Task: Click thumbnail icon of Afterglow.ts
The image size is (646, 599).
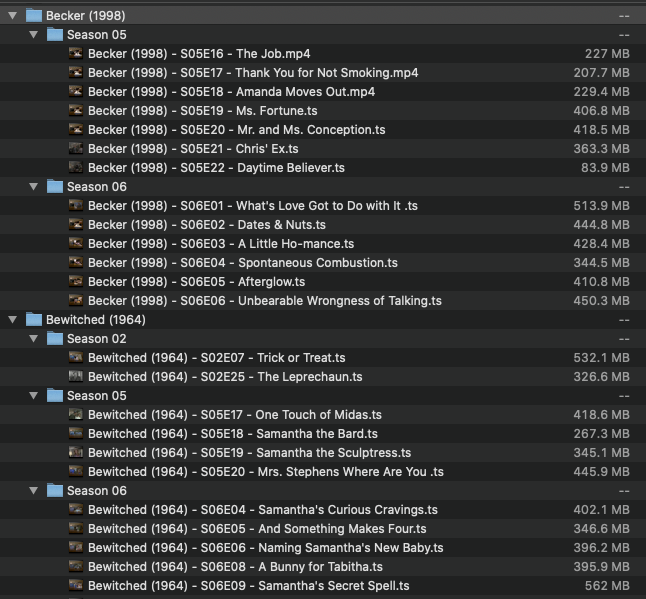Action: pyautogui.click(x=76, y=281)
